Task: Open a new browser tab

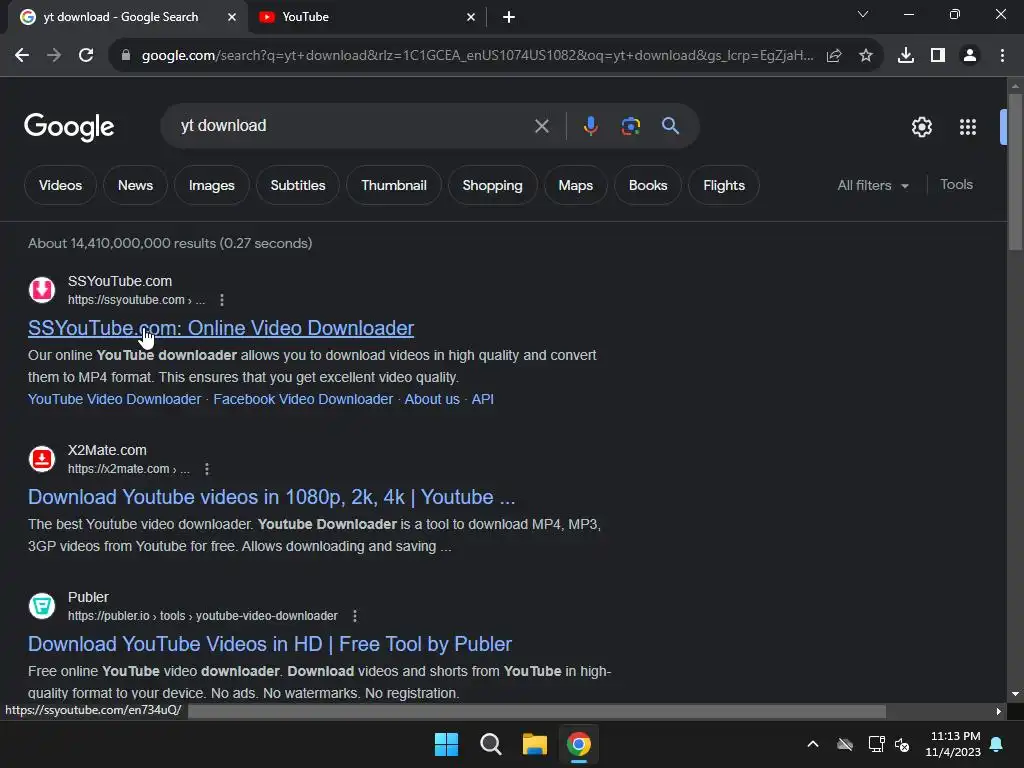Action: pyautogui.click(x=509, y=17)
